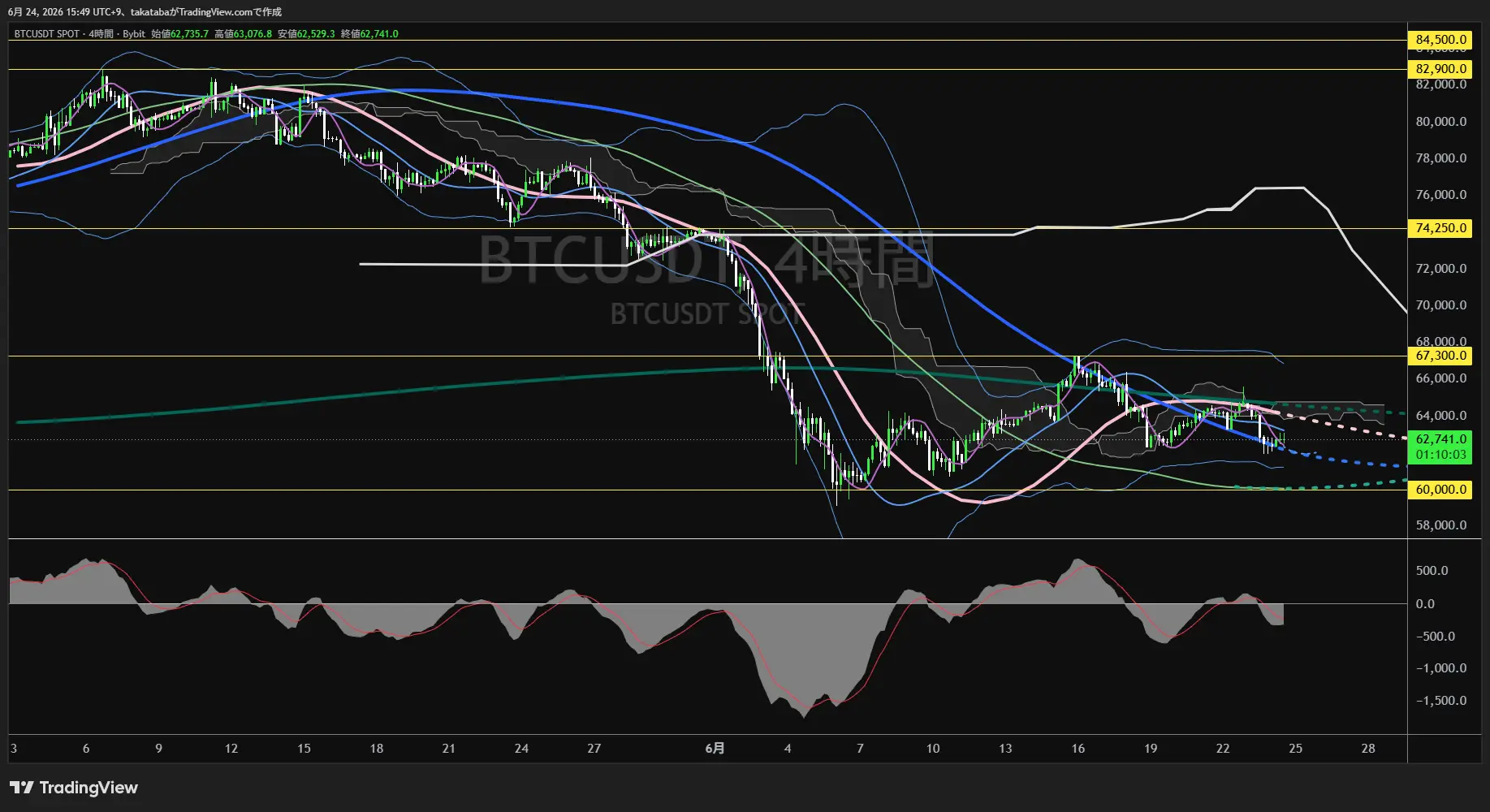Click the 66,000.0 price scale label

[1441, 378]
